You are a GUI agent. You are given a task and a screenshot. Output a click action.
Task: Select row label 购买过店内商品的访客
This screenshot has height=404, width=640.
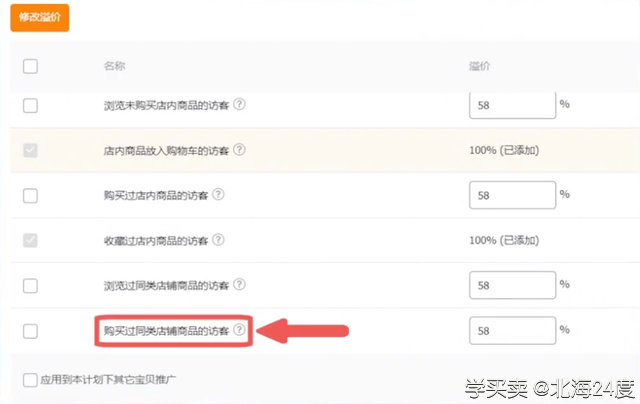(156, 196)
